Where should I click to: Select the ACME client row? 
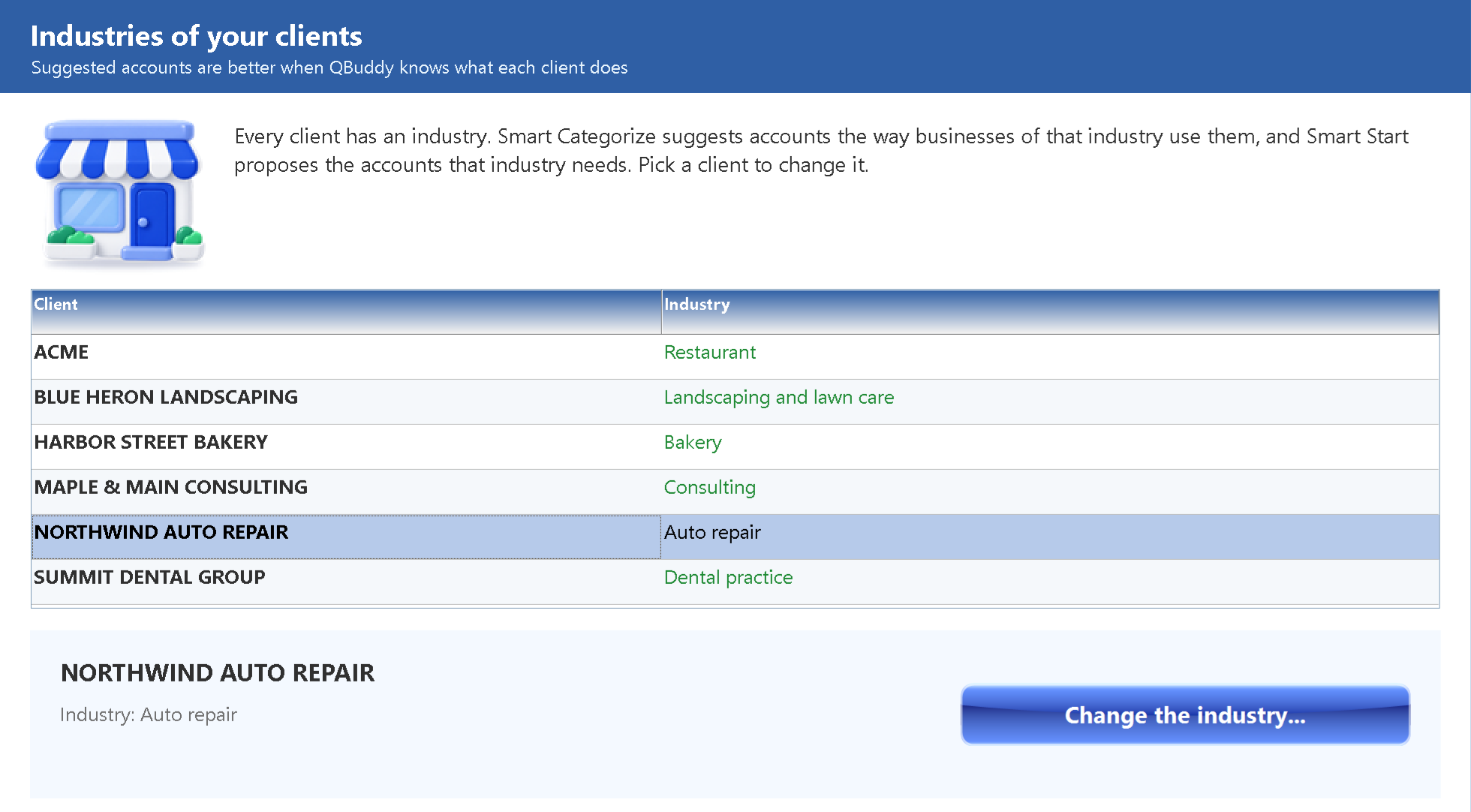735,356
